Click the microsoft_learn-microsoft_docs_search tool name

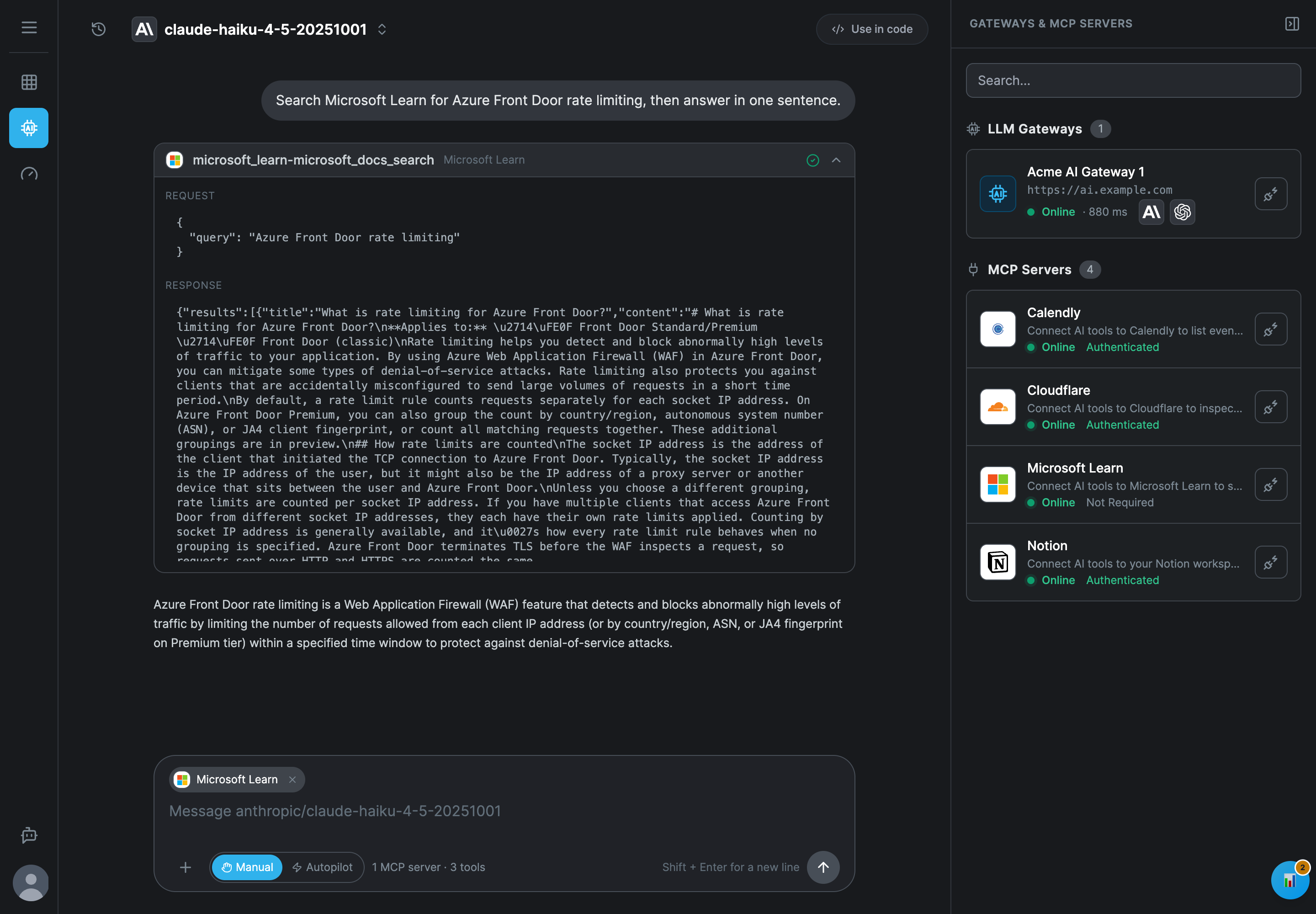313,160
